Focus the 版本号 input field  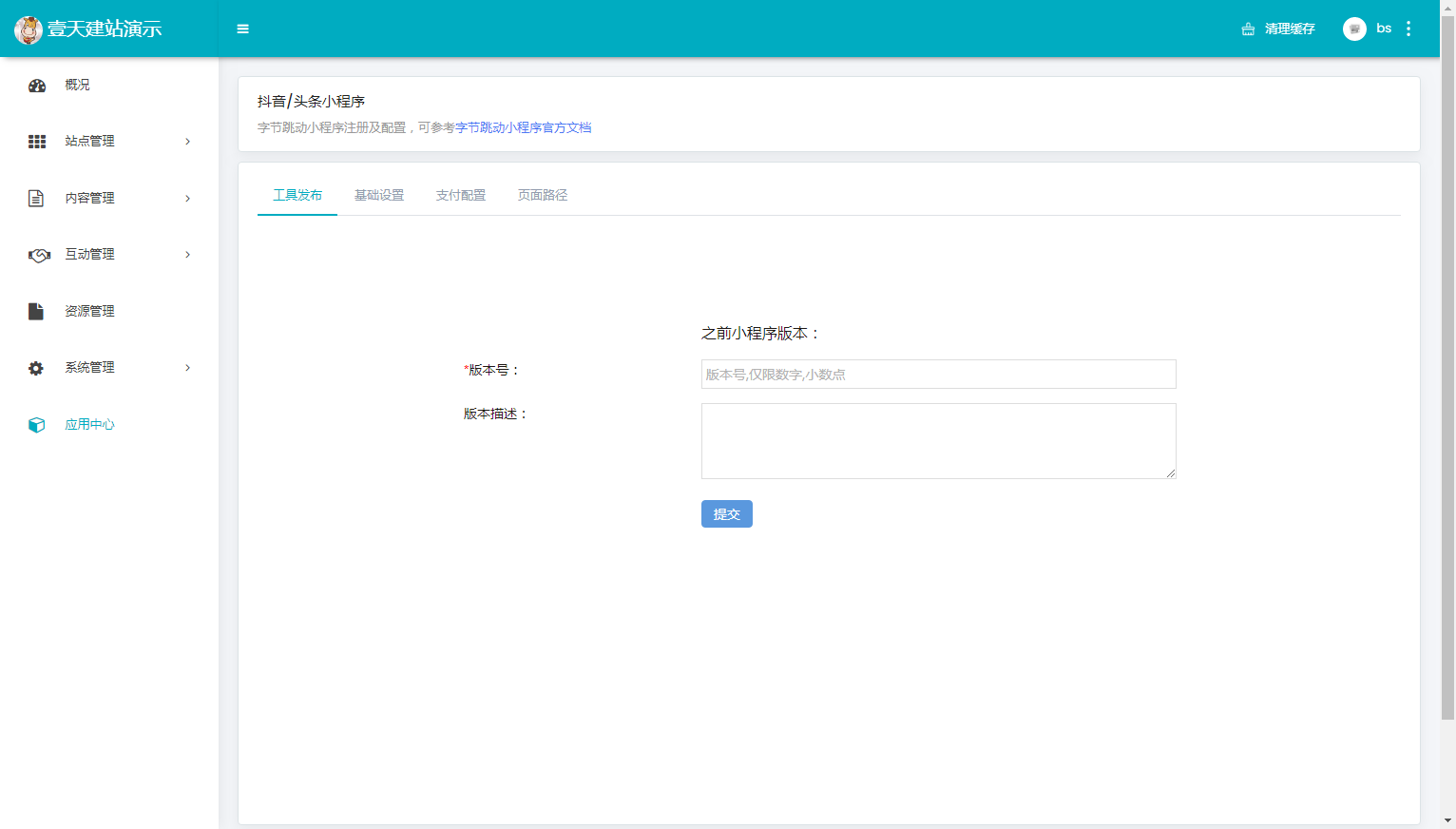[939, 374]
